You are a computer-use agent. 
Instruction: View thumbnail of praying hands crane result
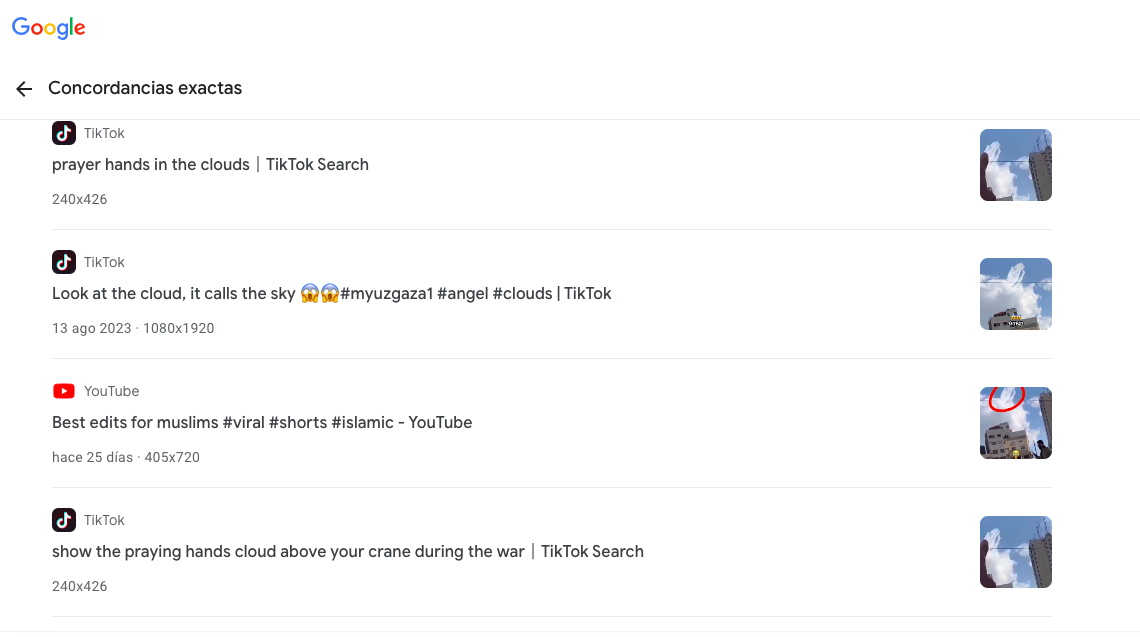coord(1016,552)
